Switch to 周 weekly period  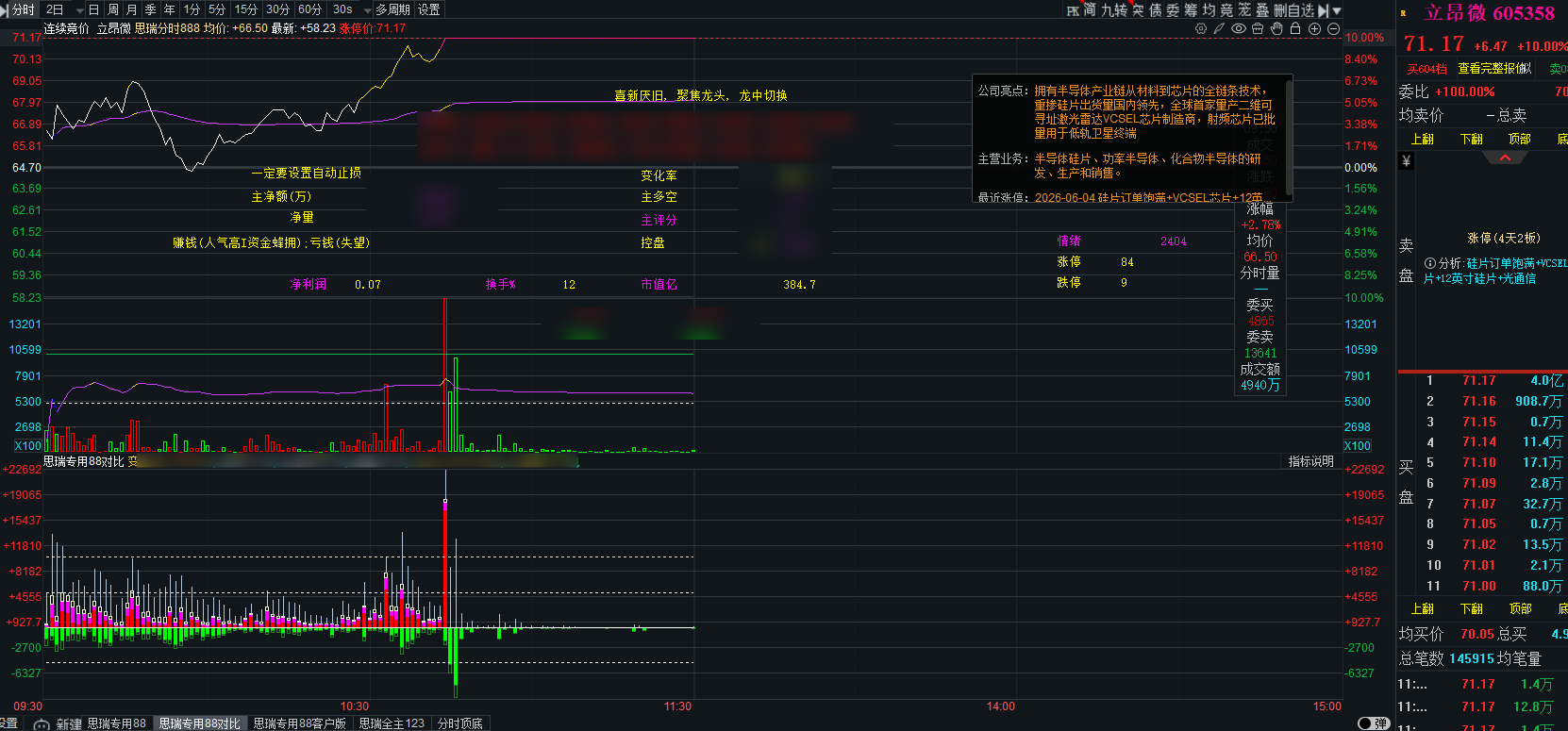113,9
